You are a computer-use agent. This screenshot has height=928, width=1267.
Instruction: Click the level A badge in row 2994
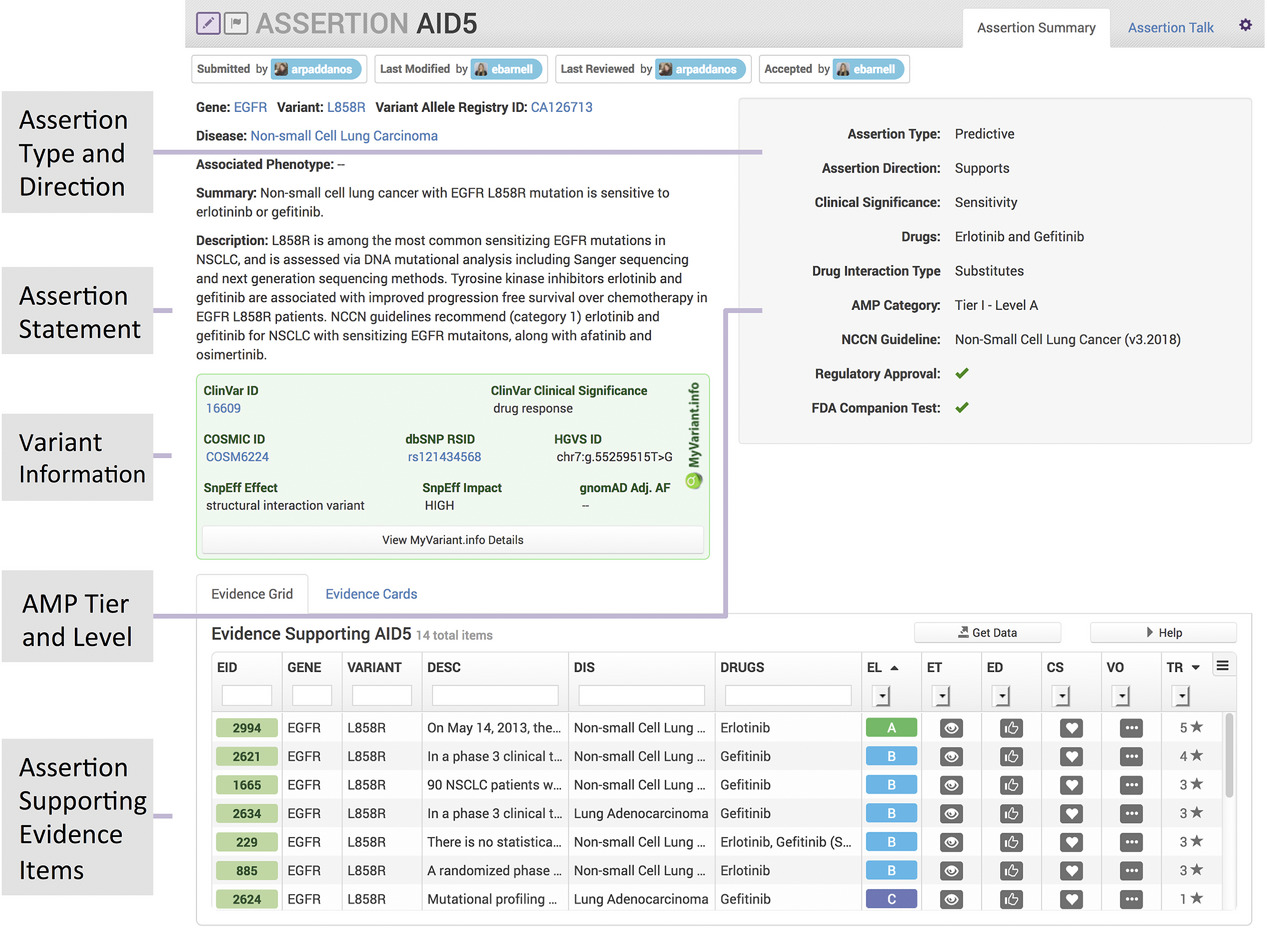tap(892, 729)
